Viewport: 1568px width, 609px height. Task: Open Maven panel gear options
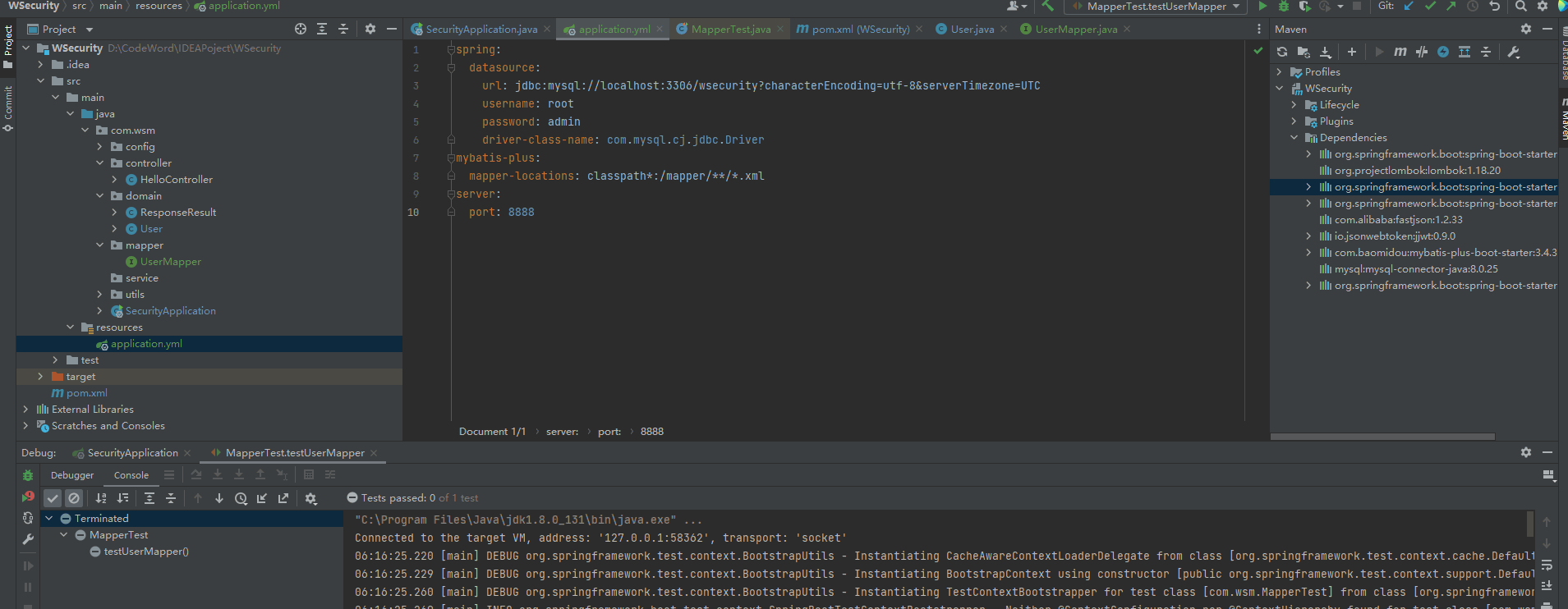click(x=1526, y=29)
